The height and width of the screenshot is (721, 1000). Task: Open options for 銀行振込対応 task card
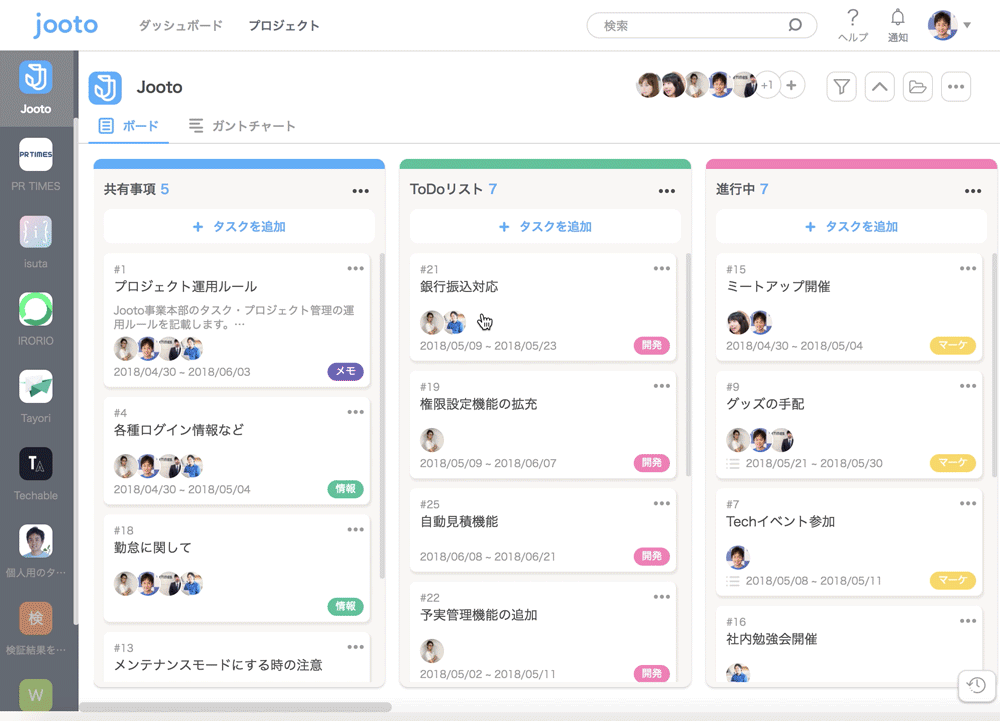(662, 268)
